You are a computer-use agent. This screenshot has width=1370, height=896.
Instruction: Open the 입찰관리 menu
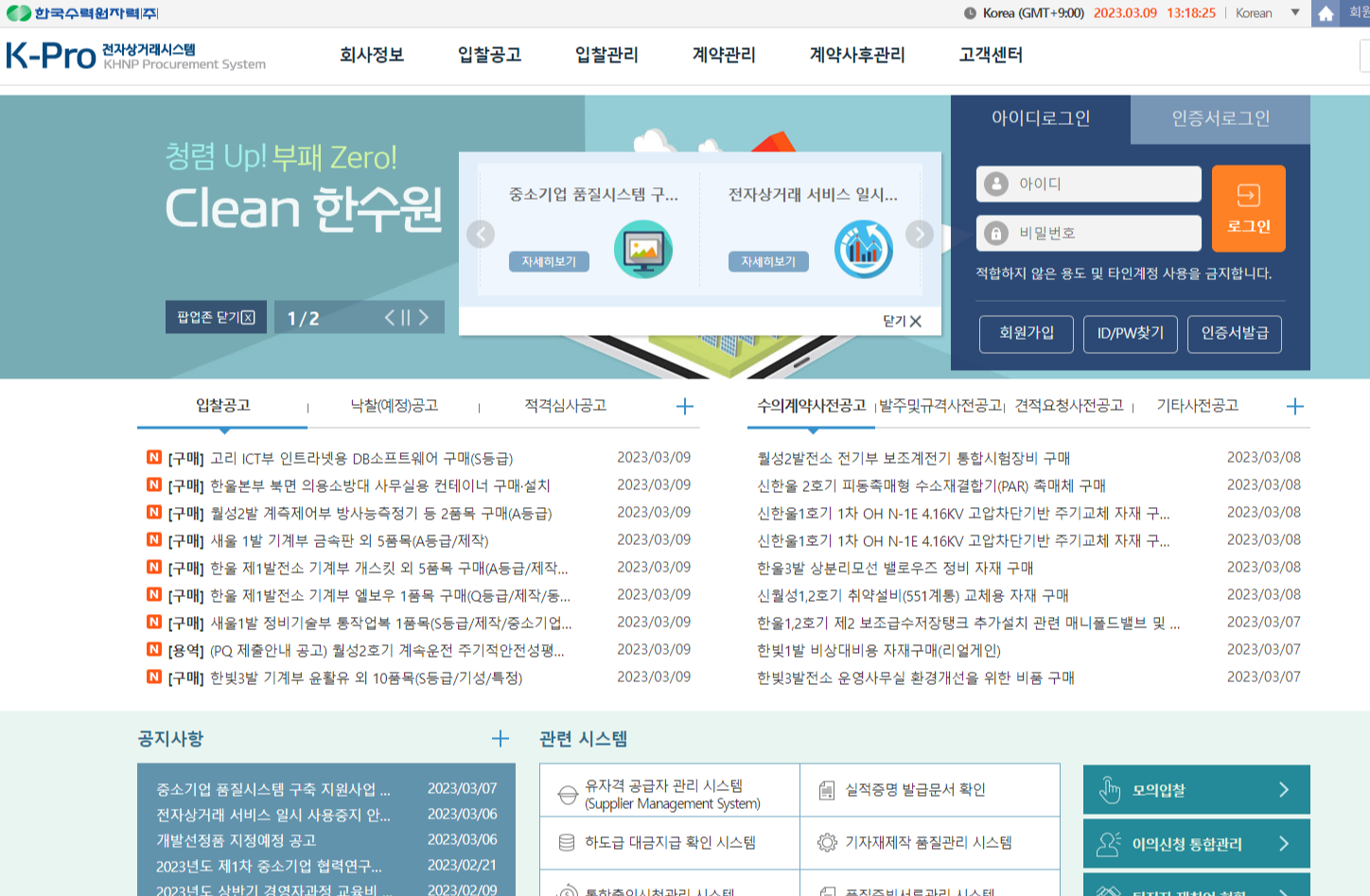point(606,55)
